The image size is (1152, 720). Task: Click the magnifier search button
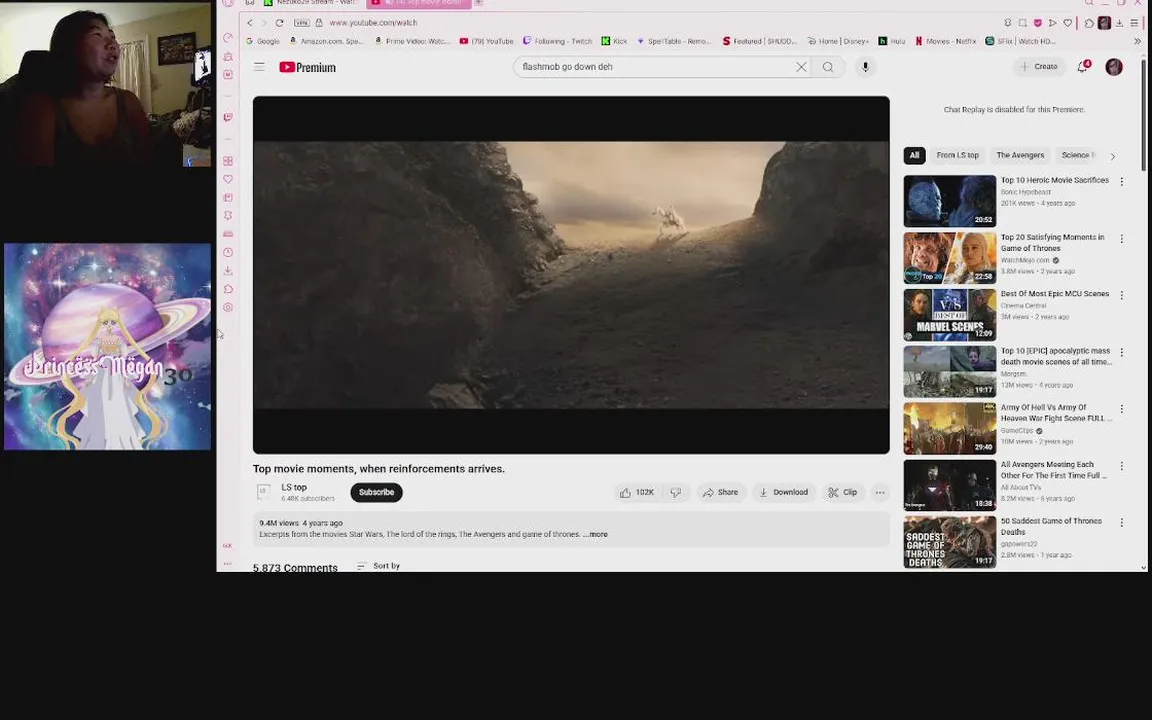coord(828,67)
